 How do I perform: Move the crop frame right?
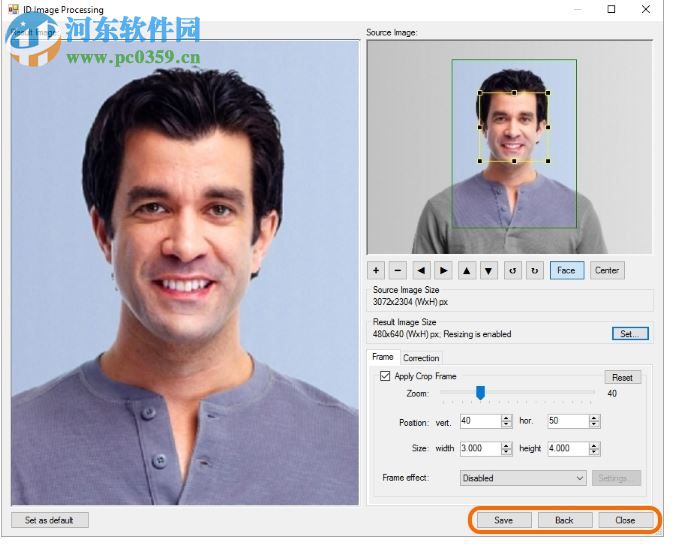(443, 271)
